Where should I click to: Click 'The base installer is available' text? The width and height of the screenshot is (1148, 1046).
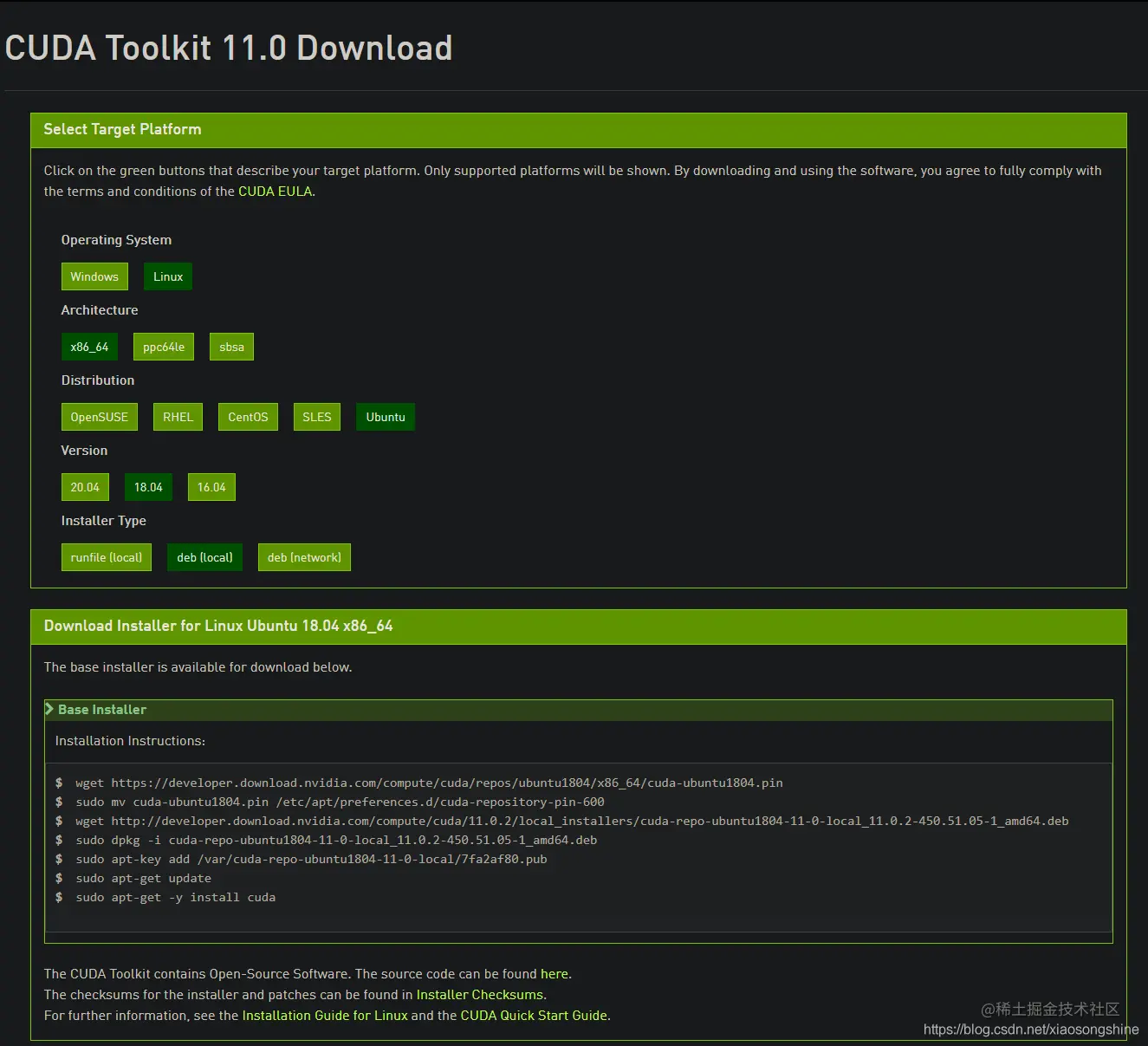click(x=198, y=667)
